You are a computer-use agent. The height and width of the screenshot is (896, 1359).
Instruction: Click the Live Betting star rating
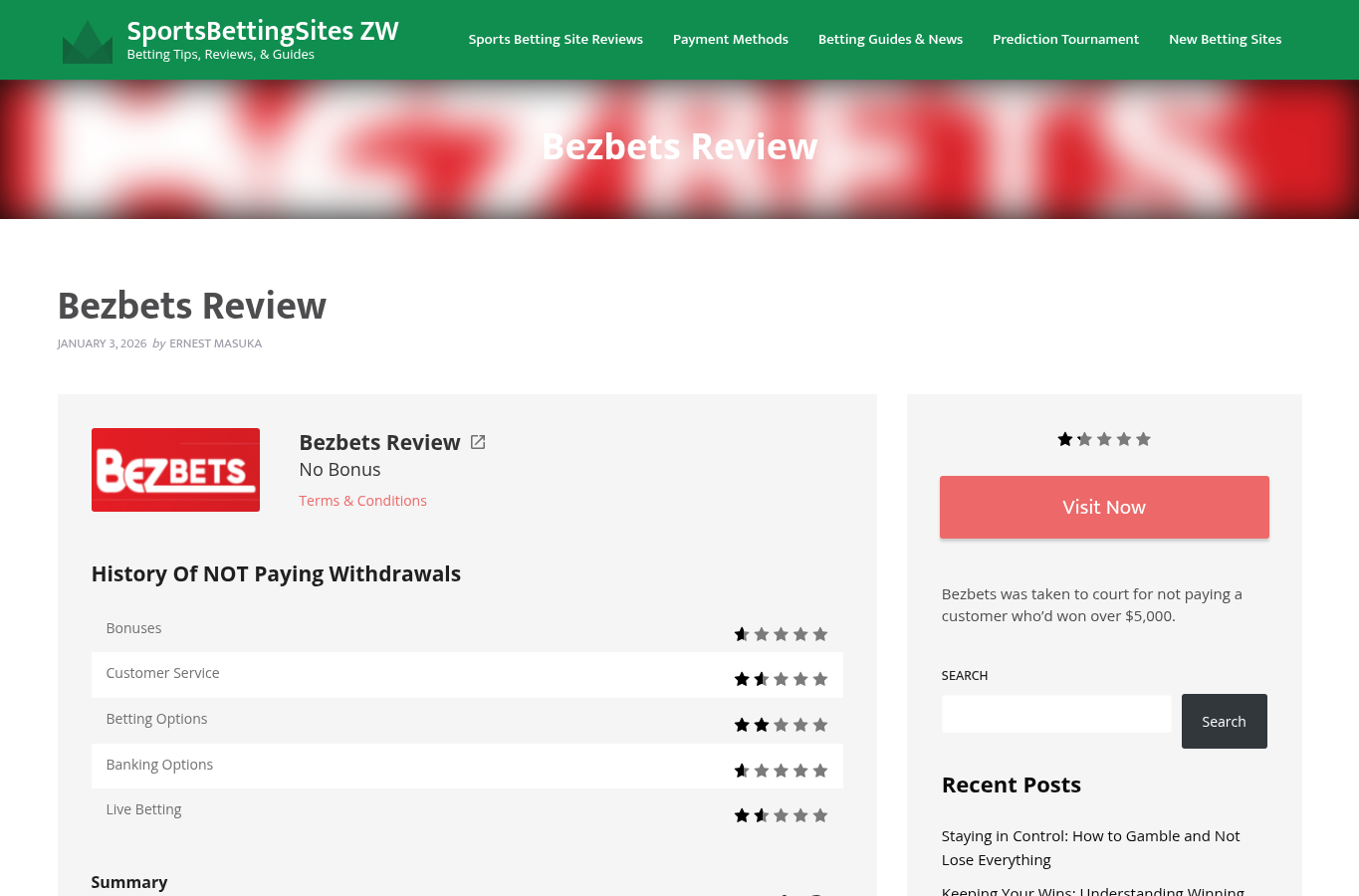[781, 815]
